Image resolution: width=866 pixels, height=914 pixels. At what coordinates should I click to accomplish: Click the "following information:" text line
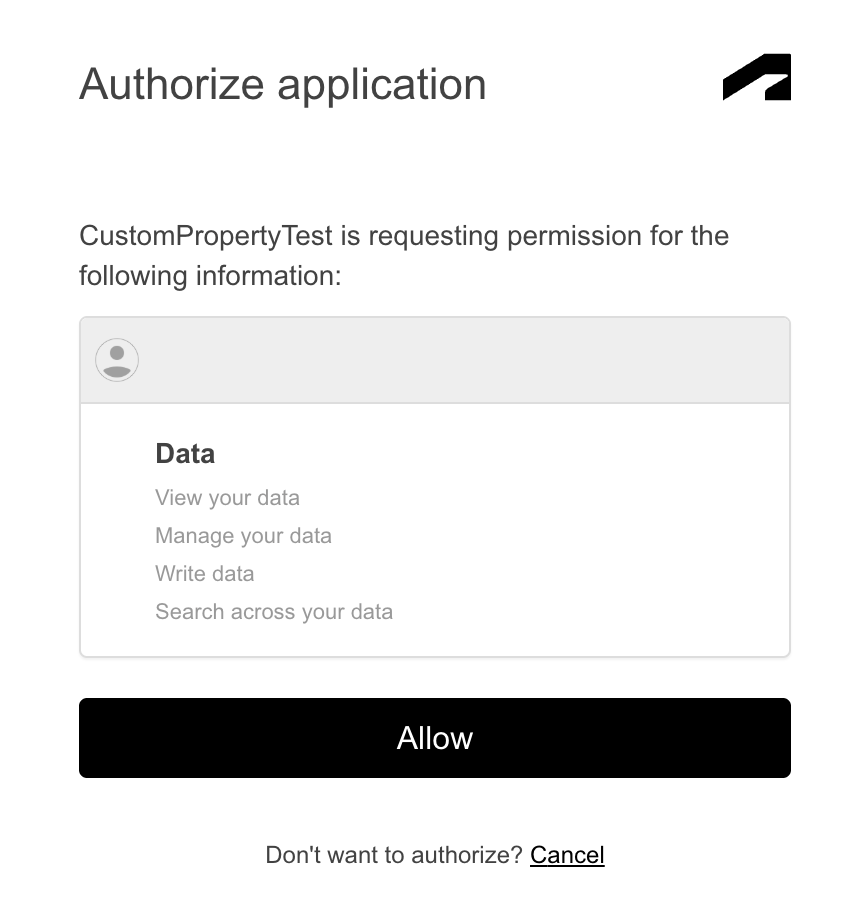[x=210, y=275]
